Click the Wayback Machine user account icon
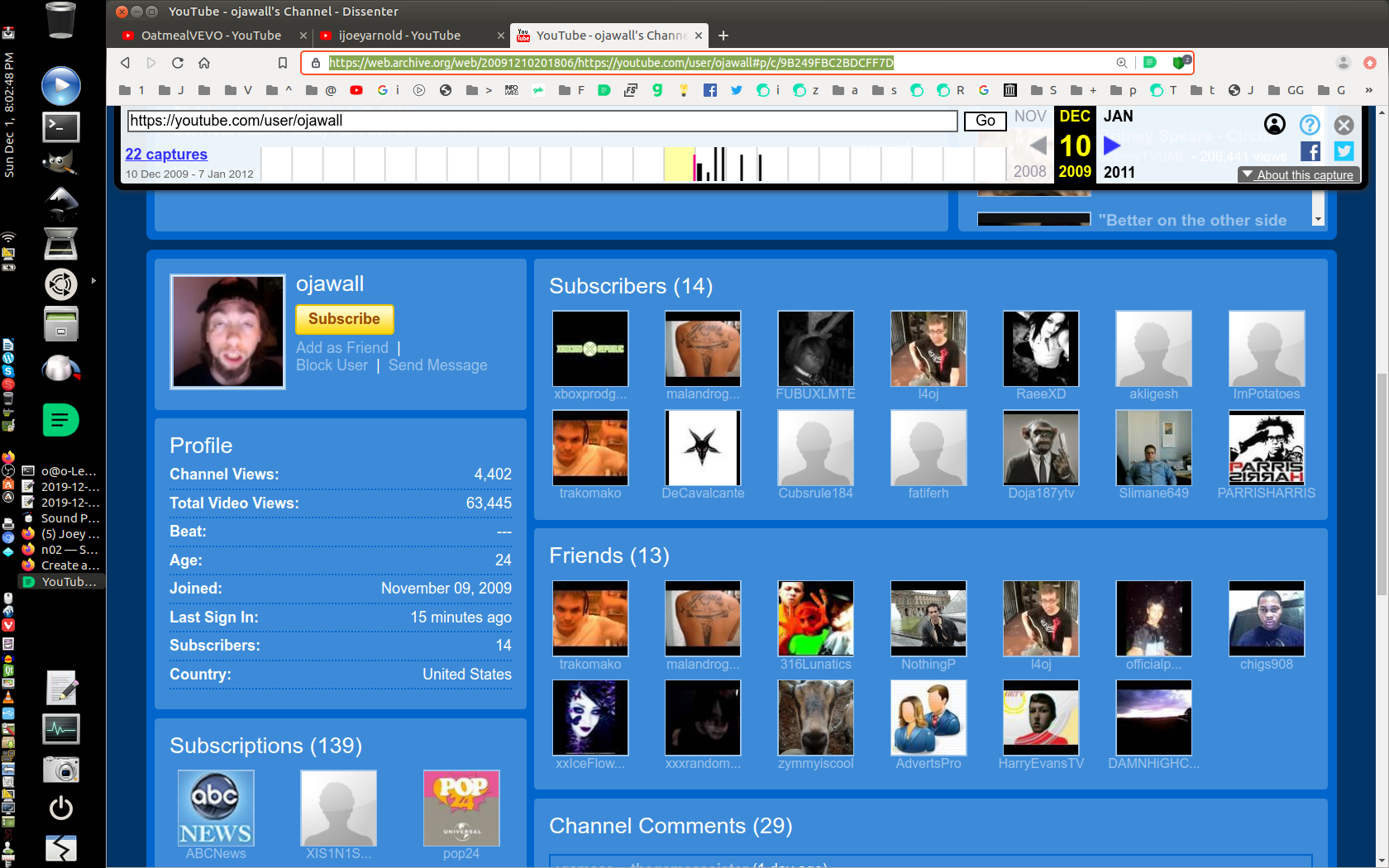1389x868 pixels. (x=1275, y=124)
